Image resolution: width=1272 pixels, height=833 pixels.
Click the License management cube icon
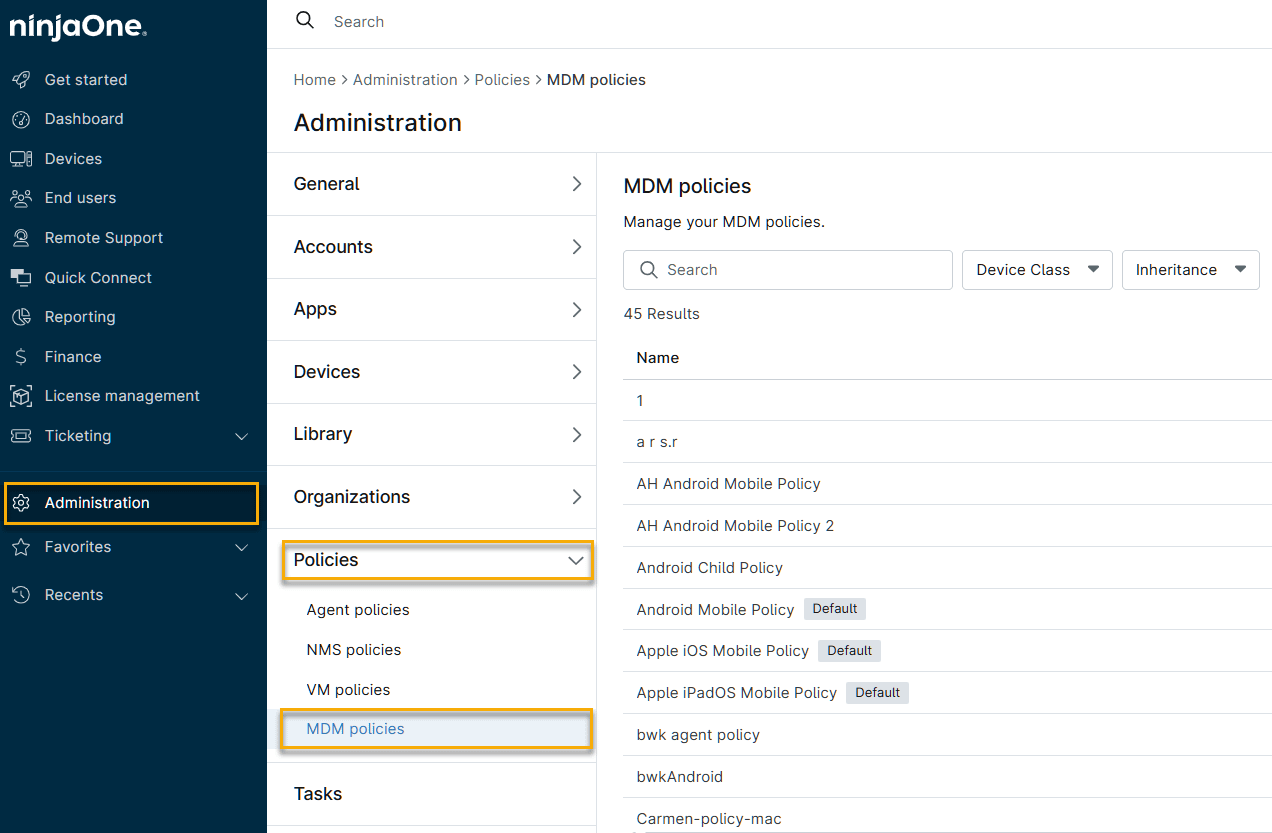(21, 396)
